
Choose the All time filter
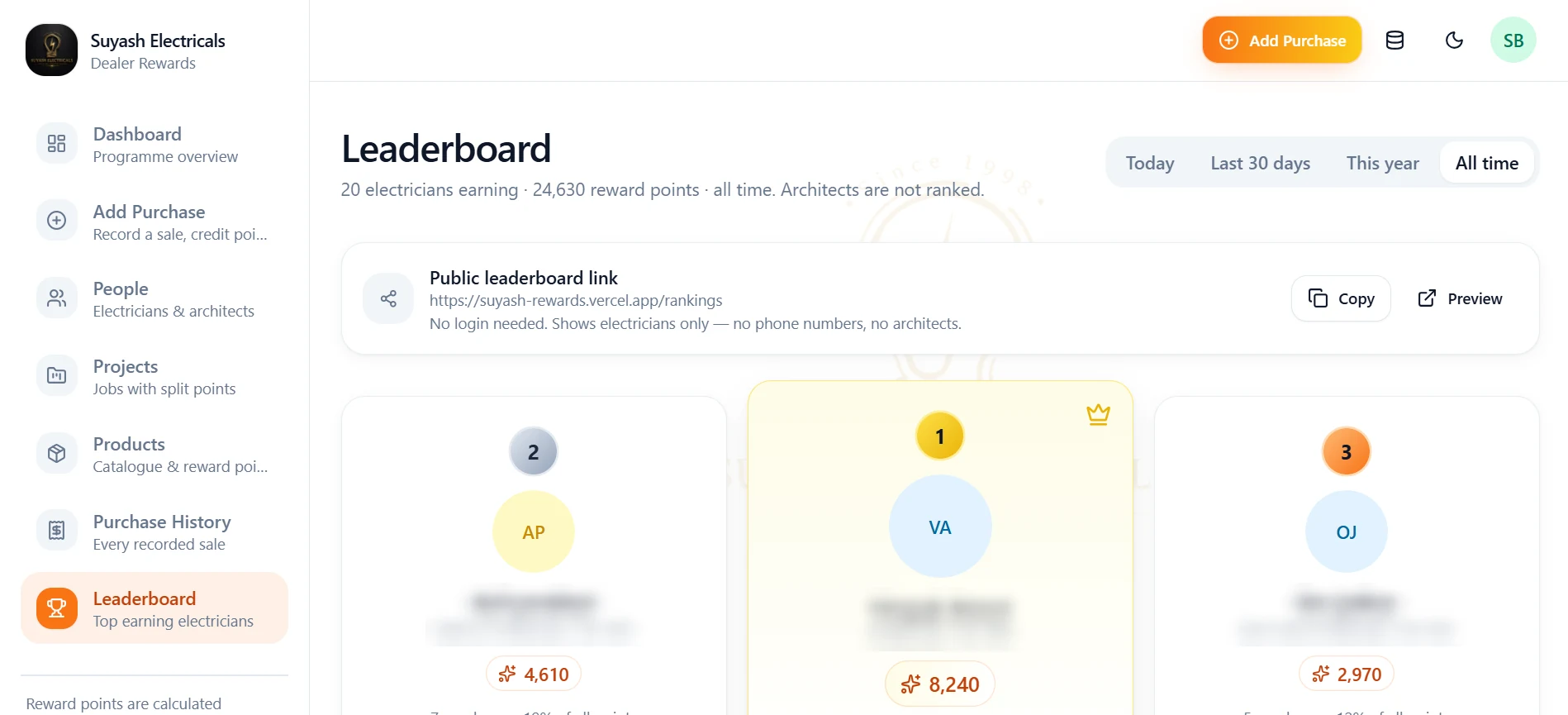pos(1486,163)
